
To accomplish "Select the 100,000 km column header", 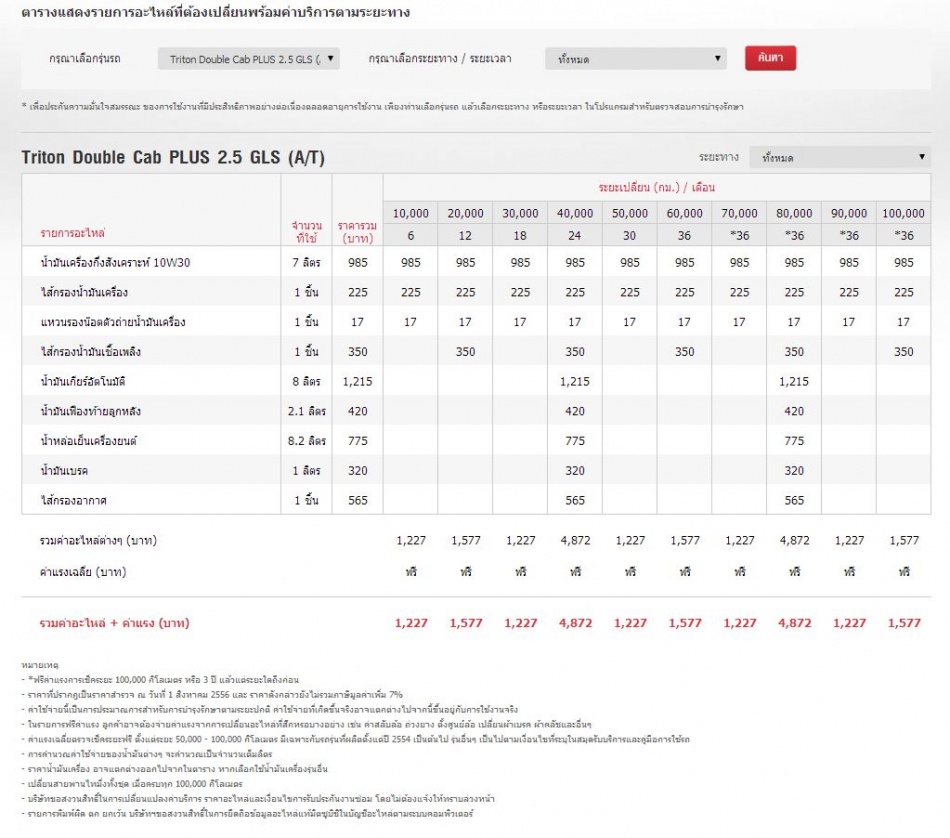I will tap(903, 213).
